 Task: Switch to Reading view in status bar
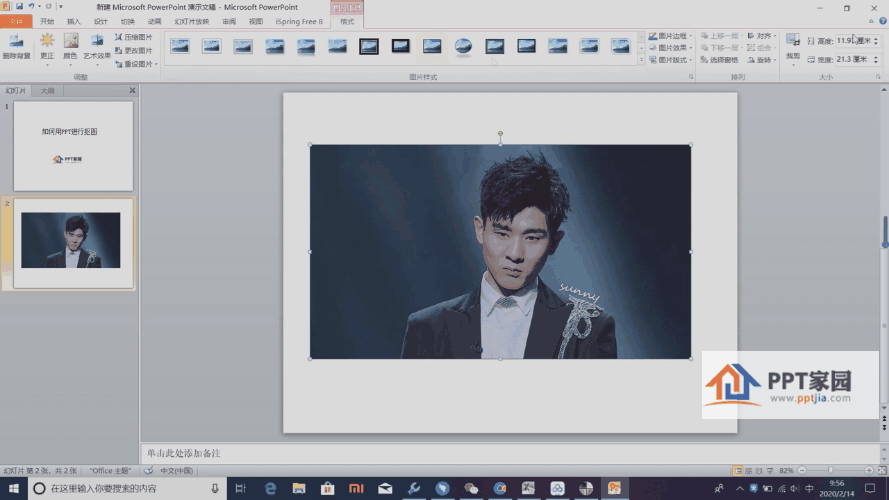759,471
